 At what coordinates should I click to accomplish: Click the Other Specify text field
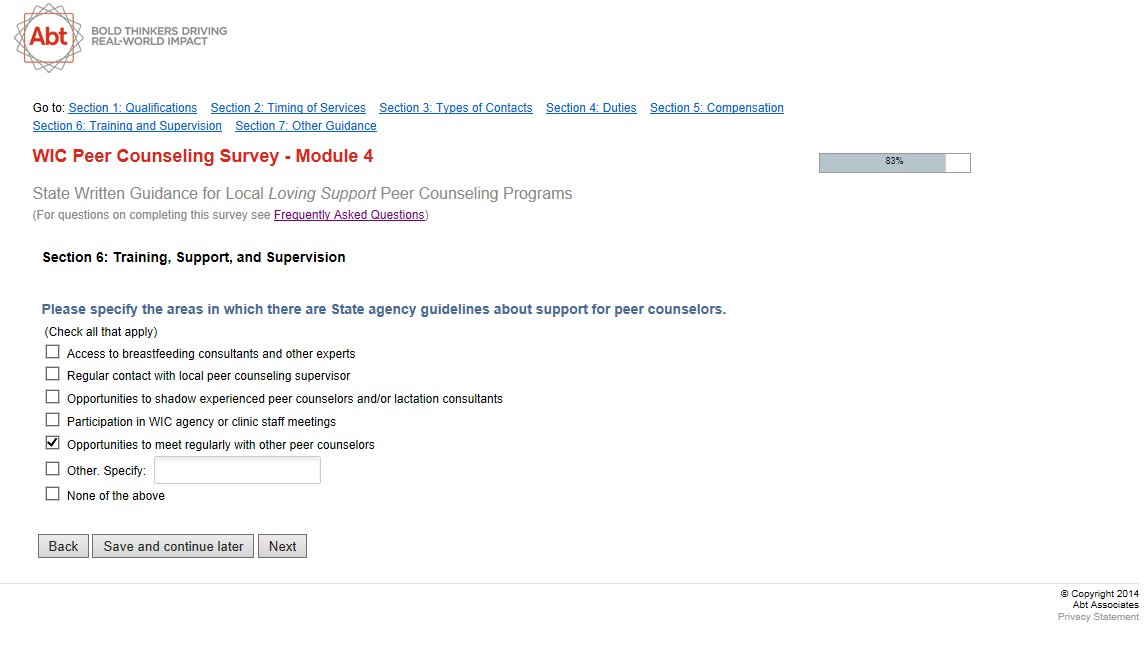(237, 470)
